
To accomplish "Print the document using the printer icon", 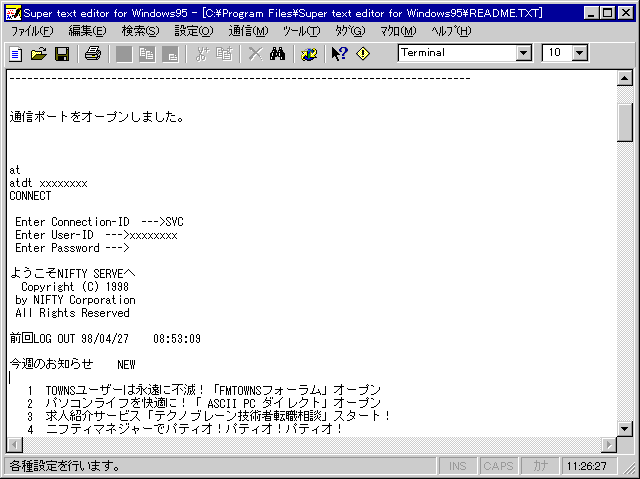I will tap(93, 54).
